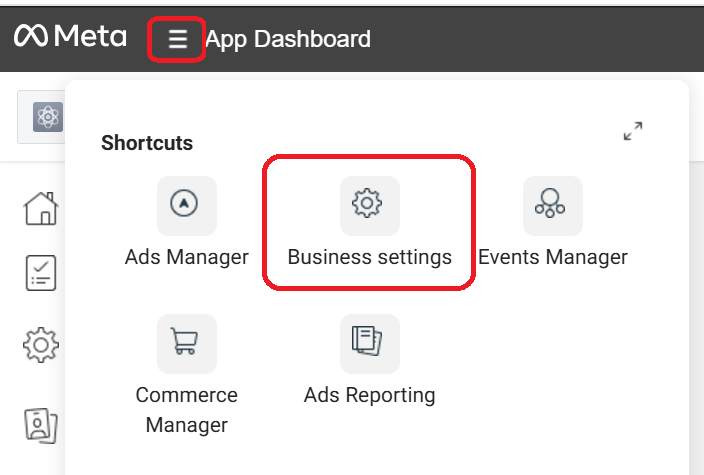Viewport: 704px width, 475px height.
Task: Open Events Manager shortcut
Action: (x=553, y=223)
